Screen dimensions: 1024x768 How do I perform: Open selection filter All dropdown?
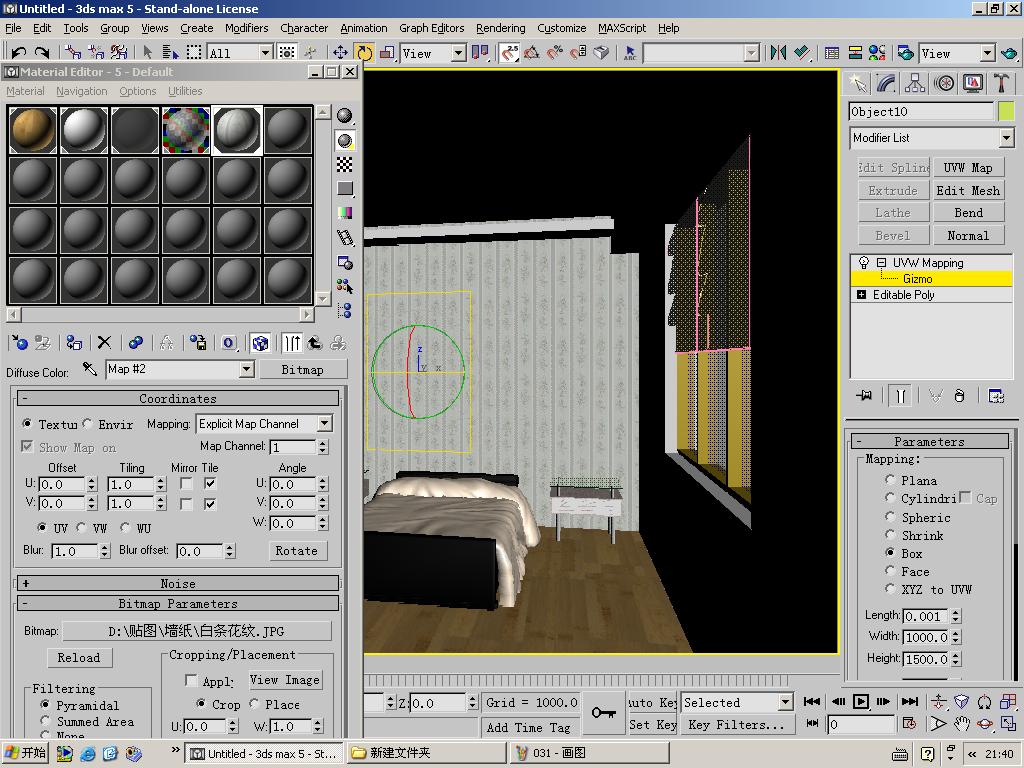[265, 53]
